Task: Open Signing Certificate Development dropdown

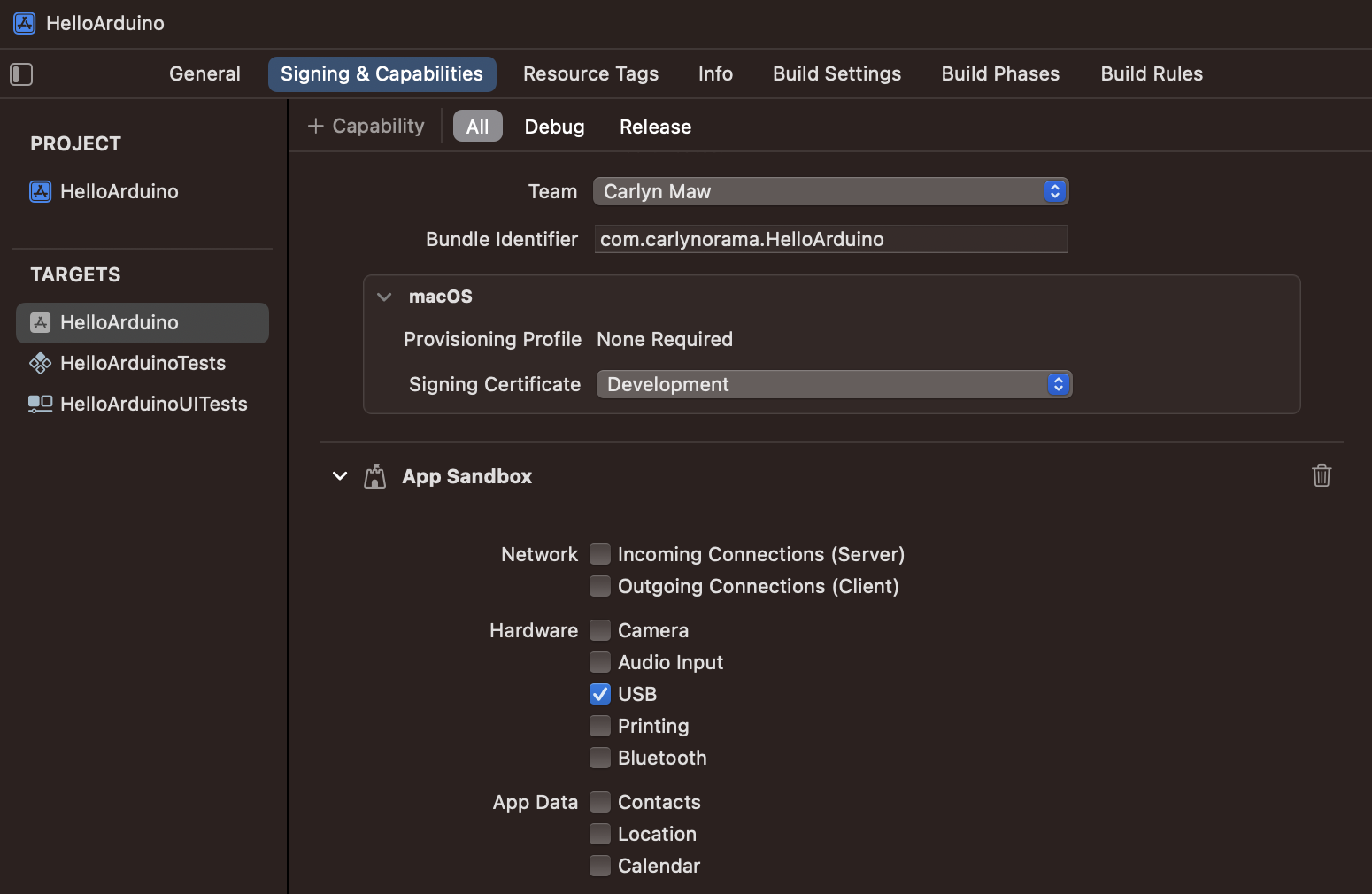Action: 835,384
